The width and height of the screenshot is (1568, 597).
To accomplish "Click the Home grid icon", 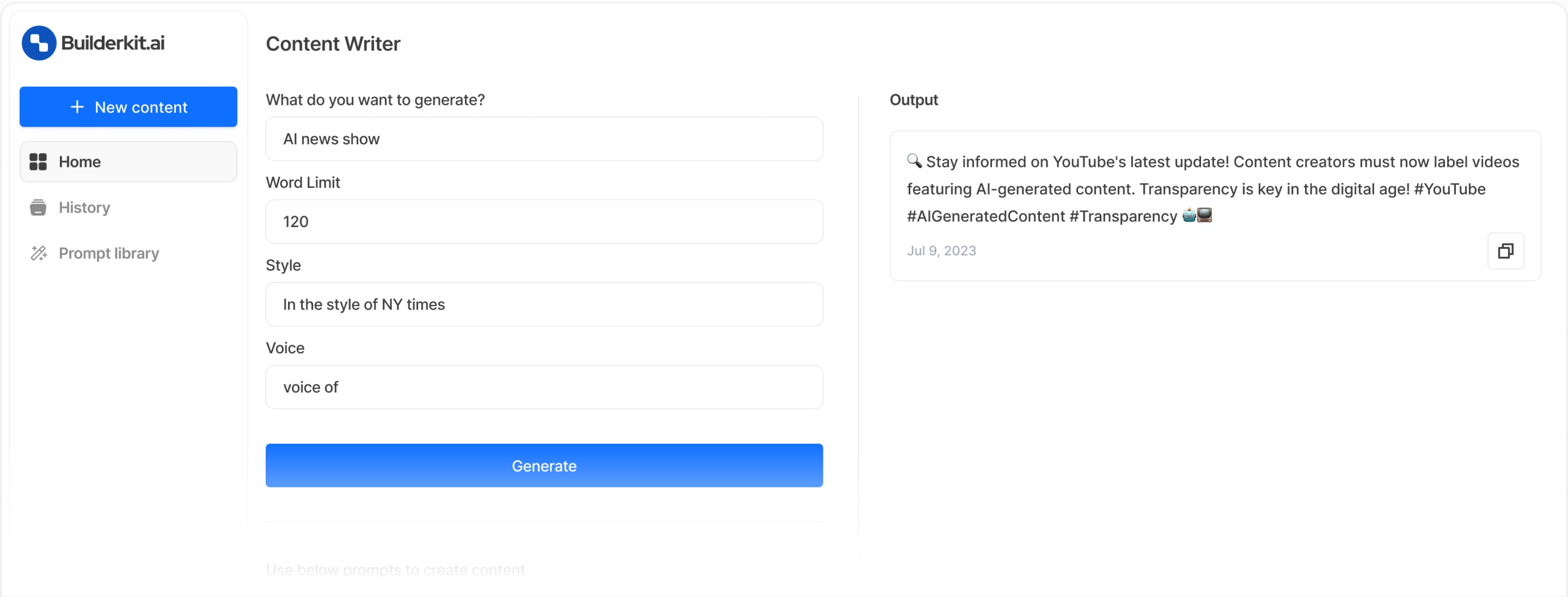I will coord(38,162).
